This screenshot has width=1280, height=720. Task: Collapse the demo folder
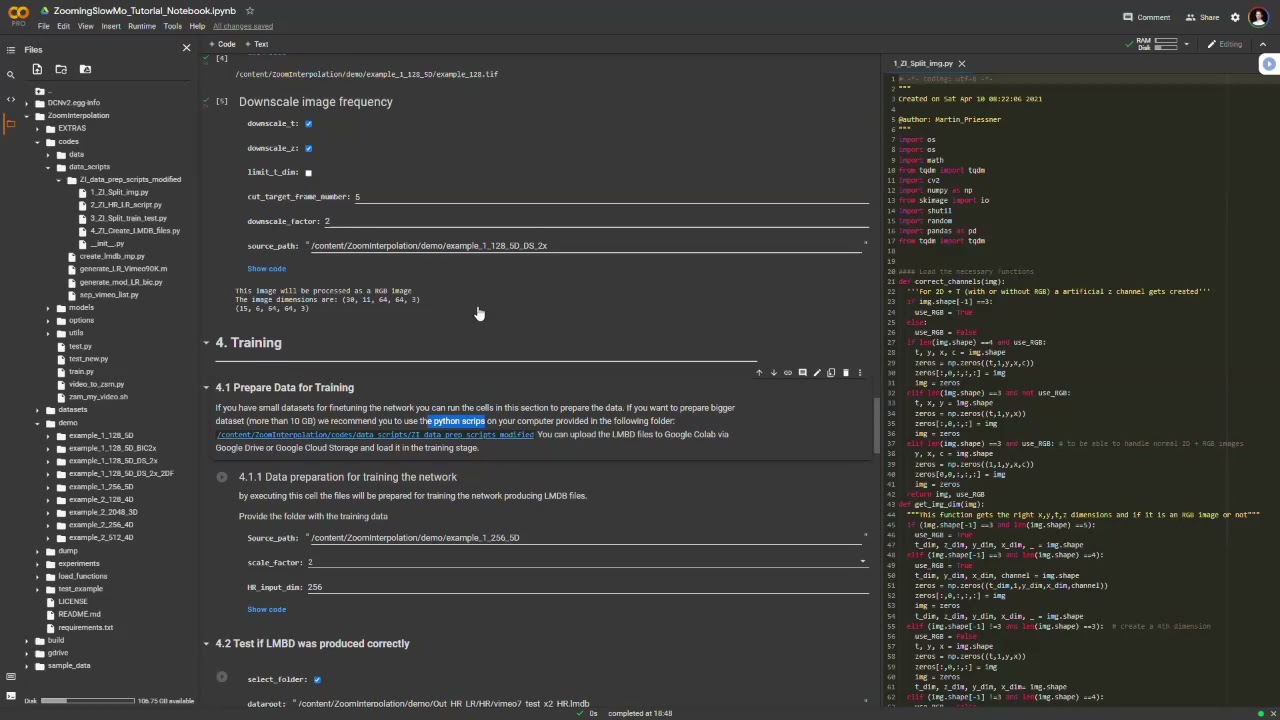pos(37,423)
